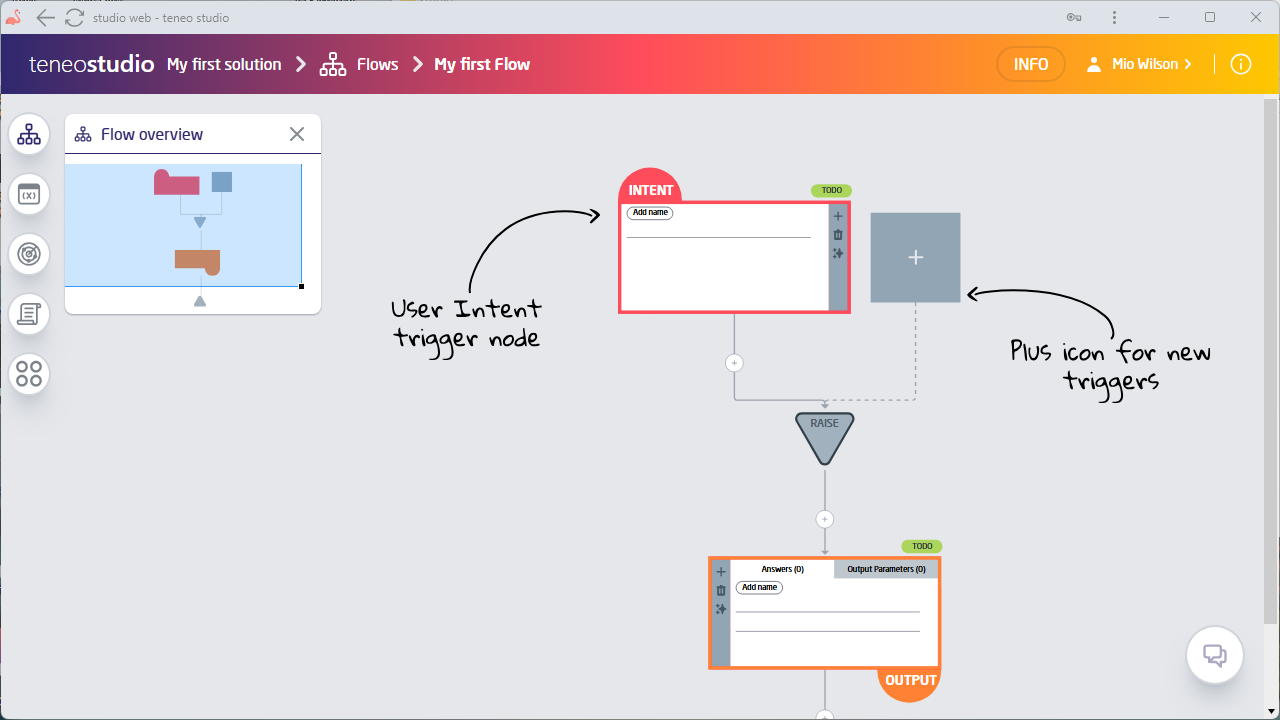Click the circled info icon in header
1280x720 pixels.
coord(1240,64)
